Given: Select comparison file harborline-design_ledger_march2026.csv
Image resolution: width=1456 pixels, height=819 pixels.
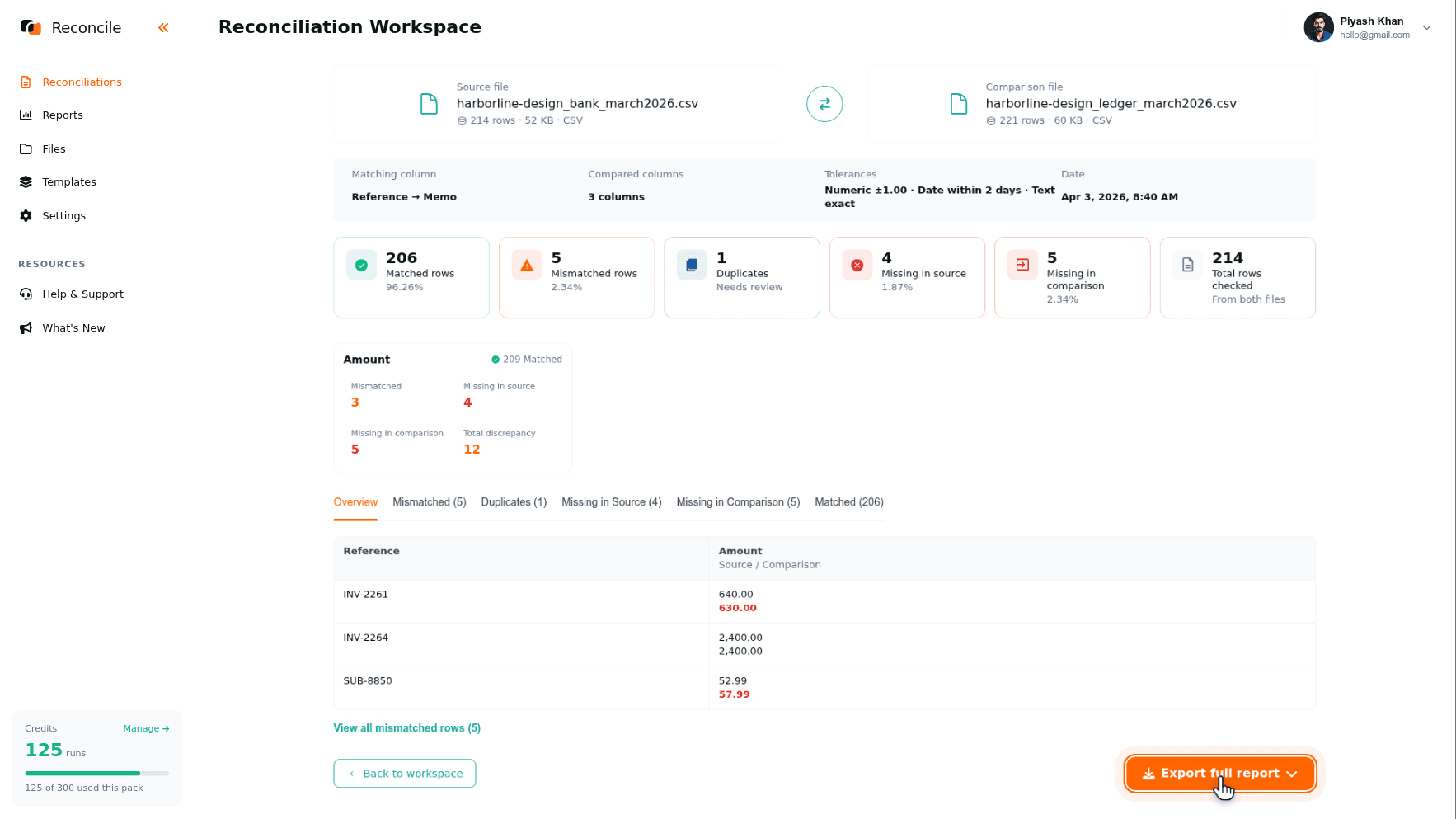Looking at the screenshot, I should pyautogui.click(x=1092, y=104).
